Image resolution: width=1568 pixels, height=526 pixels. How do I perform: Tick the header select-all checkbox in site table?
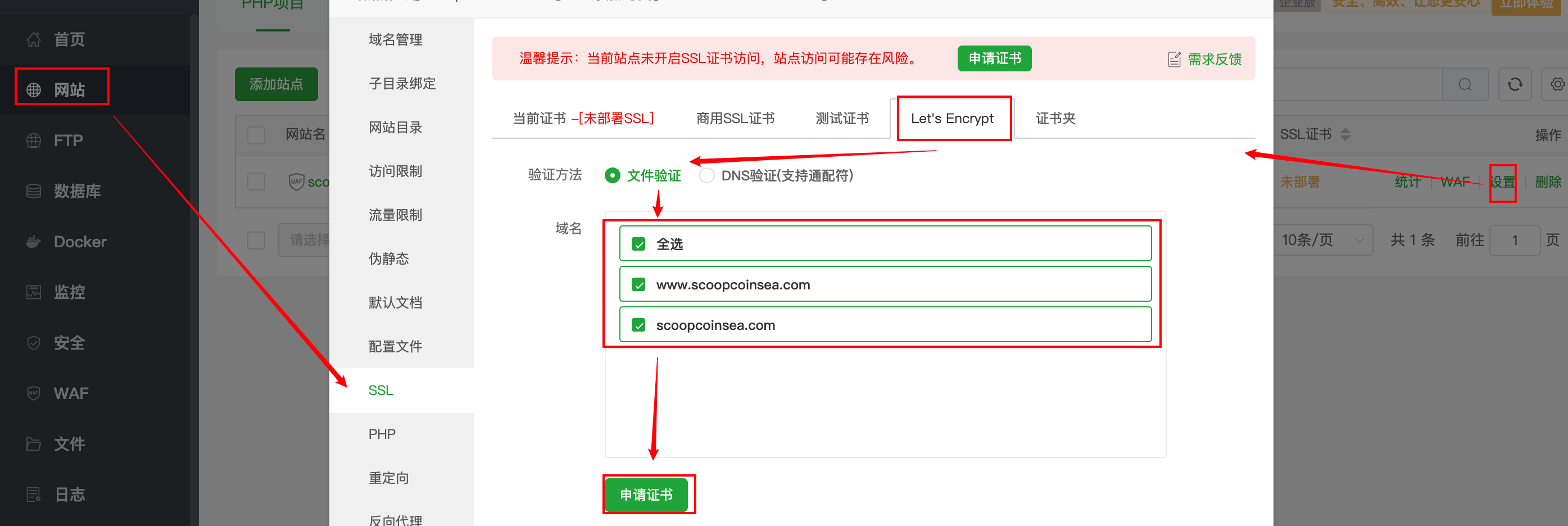[256, 134]
